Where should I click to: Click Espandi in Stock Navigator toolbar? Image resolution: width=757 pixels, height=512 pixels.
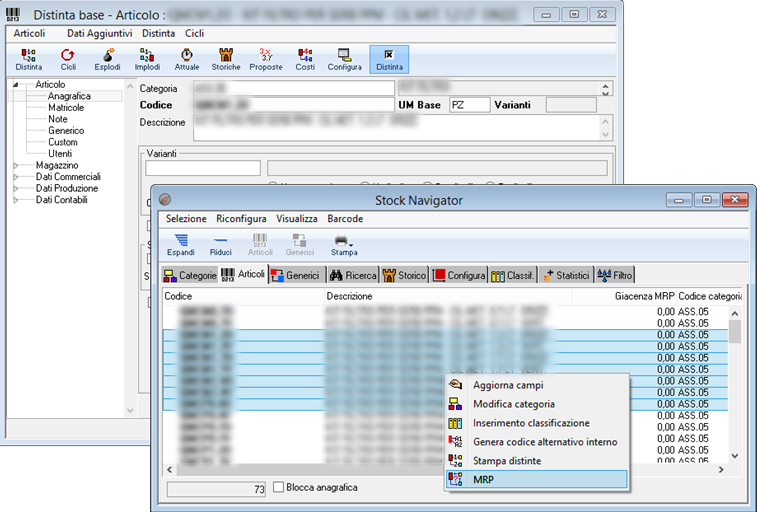point(181,245)
